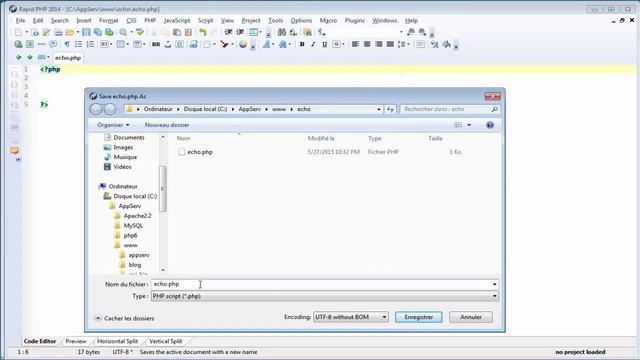Click the dialog help question mark icon

(490, 125)
